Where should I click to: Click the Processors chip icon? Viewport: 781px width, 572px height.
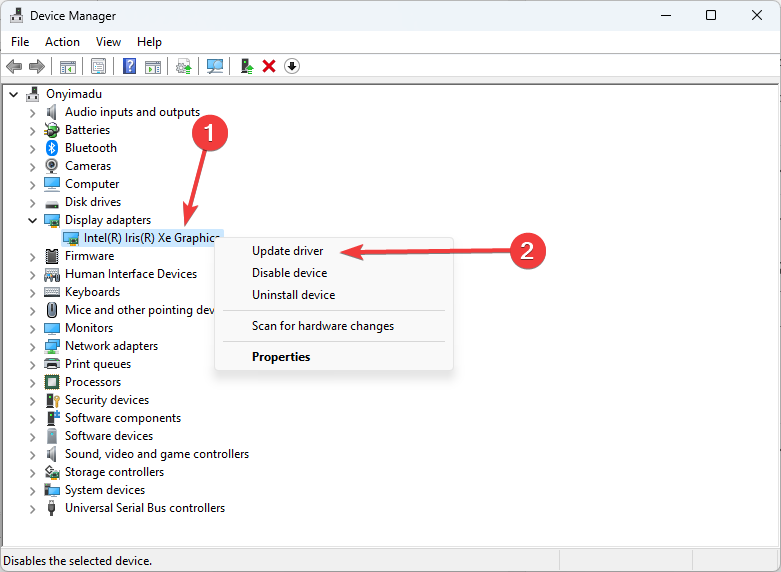click(52, 382)
